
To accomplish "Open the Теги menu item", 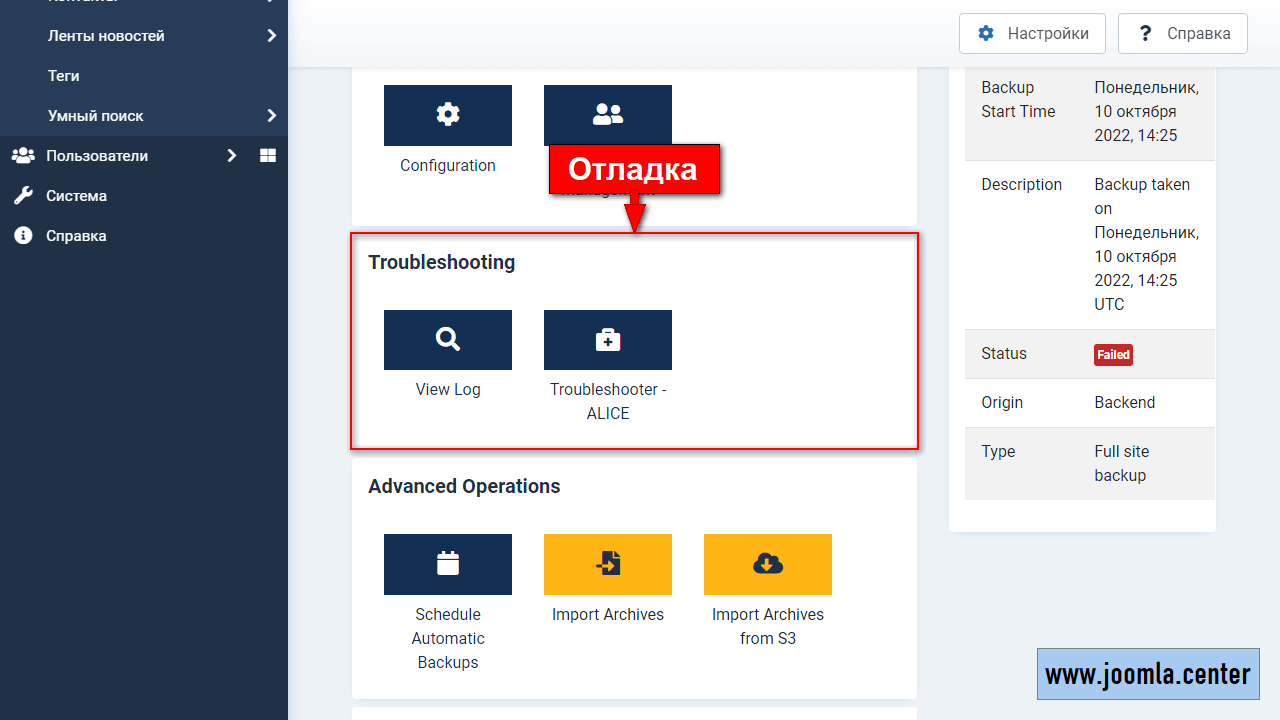I will 64,76.
